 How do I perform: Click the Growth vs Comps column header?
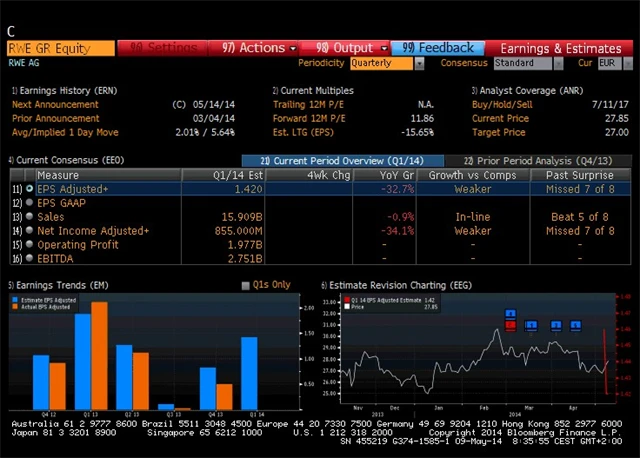click(473, 175)
